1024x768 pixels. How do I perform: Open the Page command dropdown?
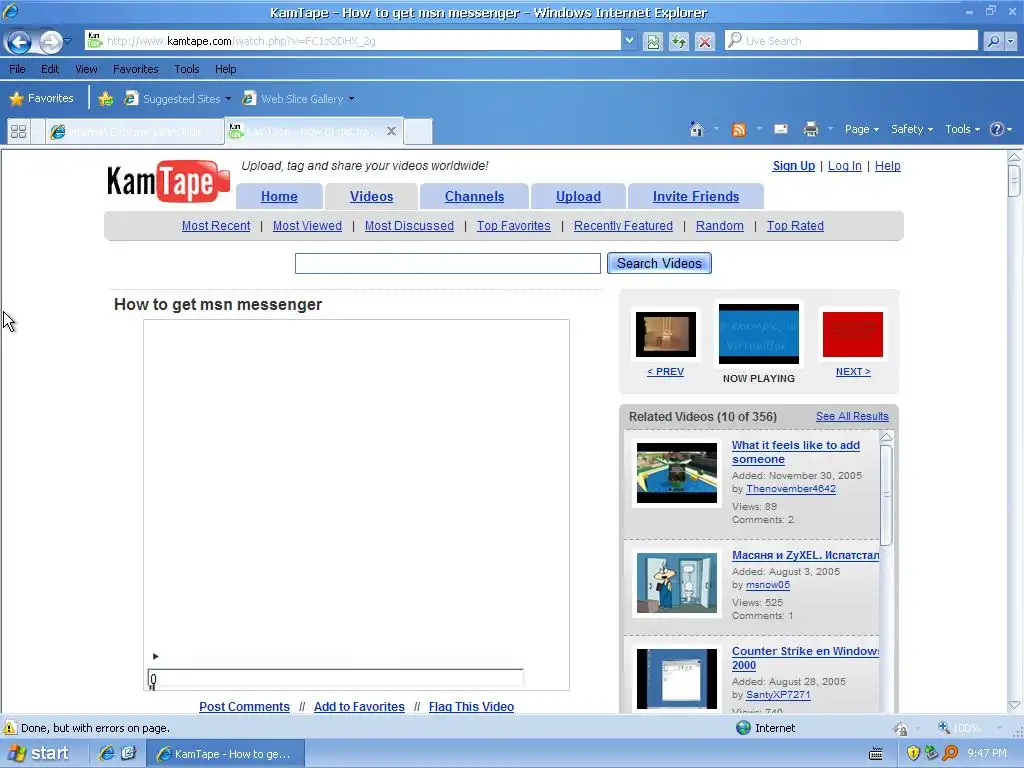tap(861, 129)
